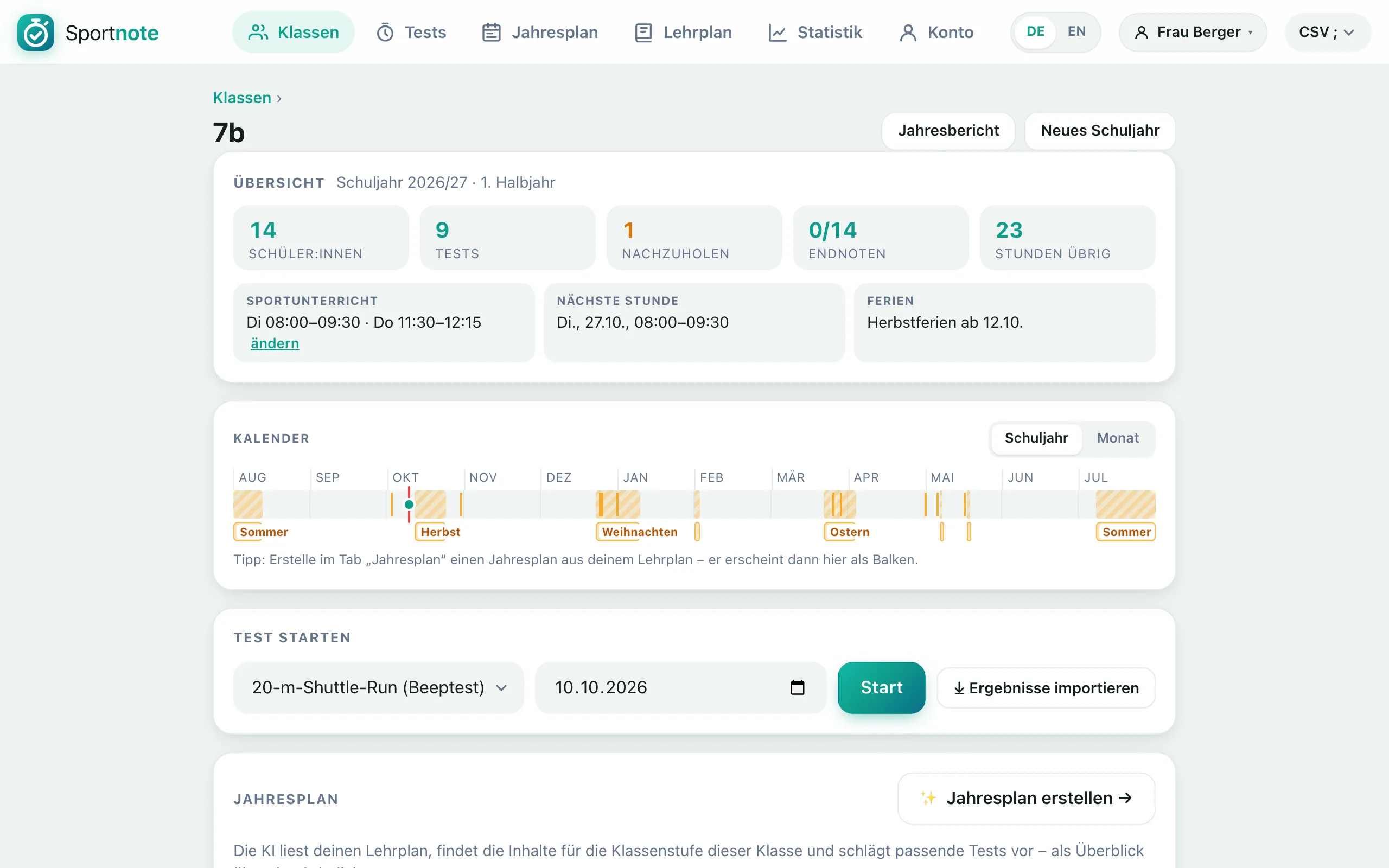The height and width of the screenshot is (868, 1389).
Task: Click the Herbstferien ab 12.10. text
Action: [945, 323]
